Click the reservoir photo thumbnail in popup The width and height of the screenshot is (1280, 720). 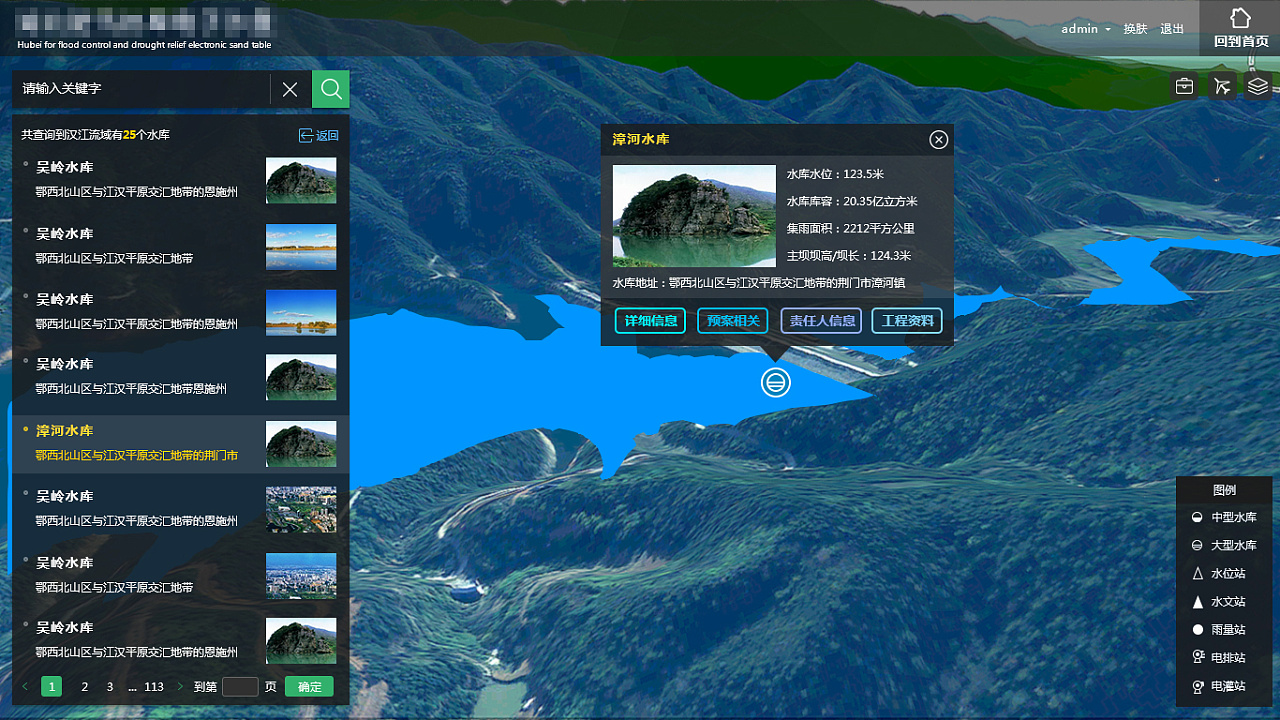tap(694, 216)
